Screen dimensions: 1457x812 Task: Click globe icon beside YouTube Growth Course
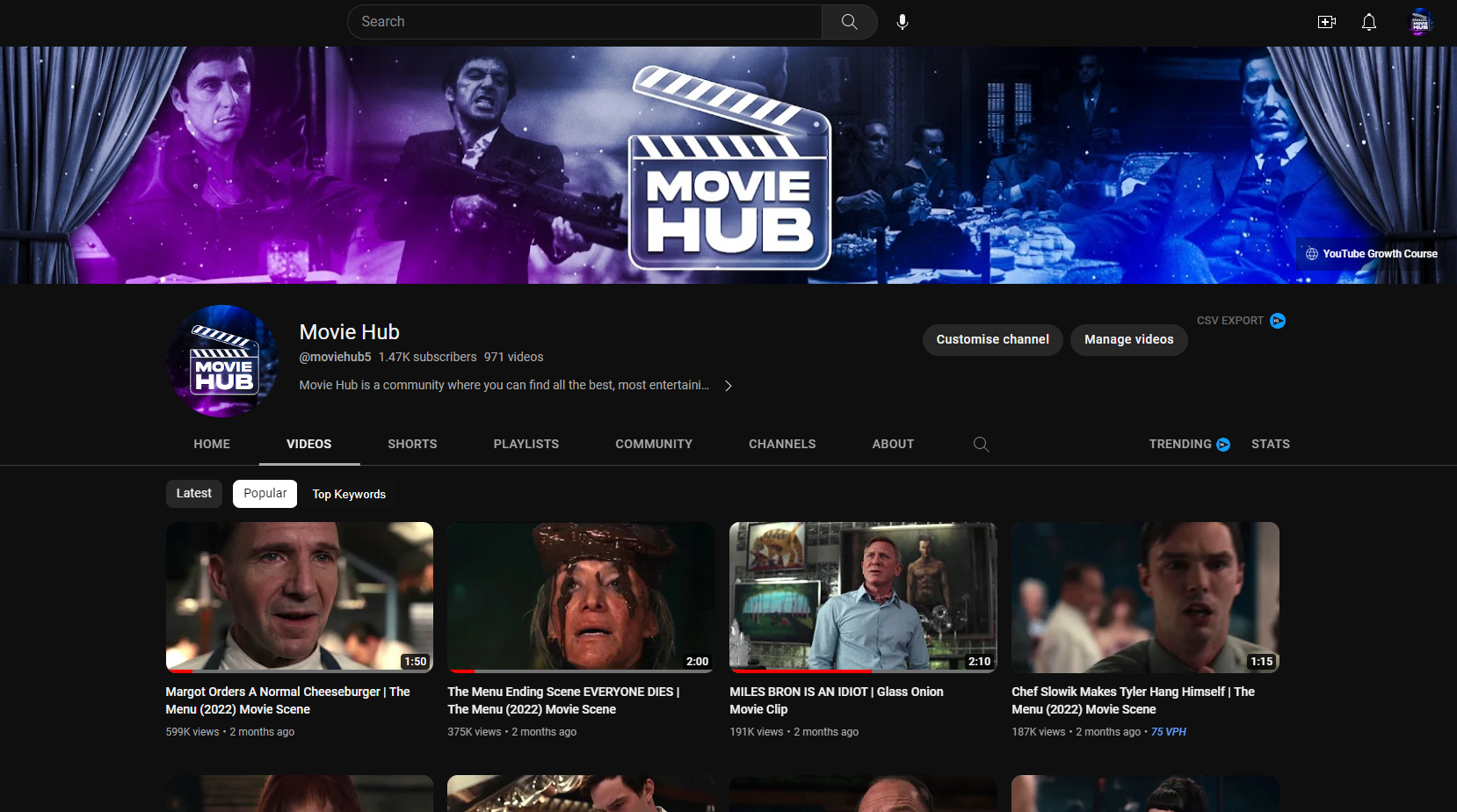[1312, 254]
